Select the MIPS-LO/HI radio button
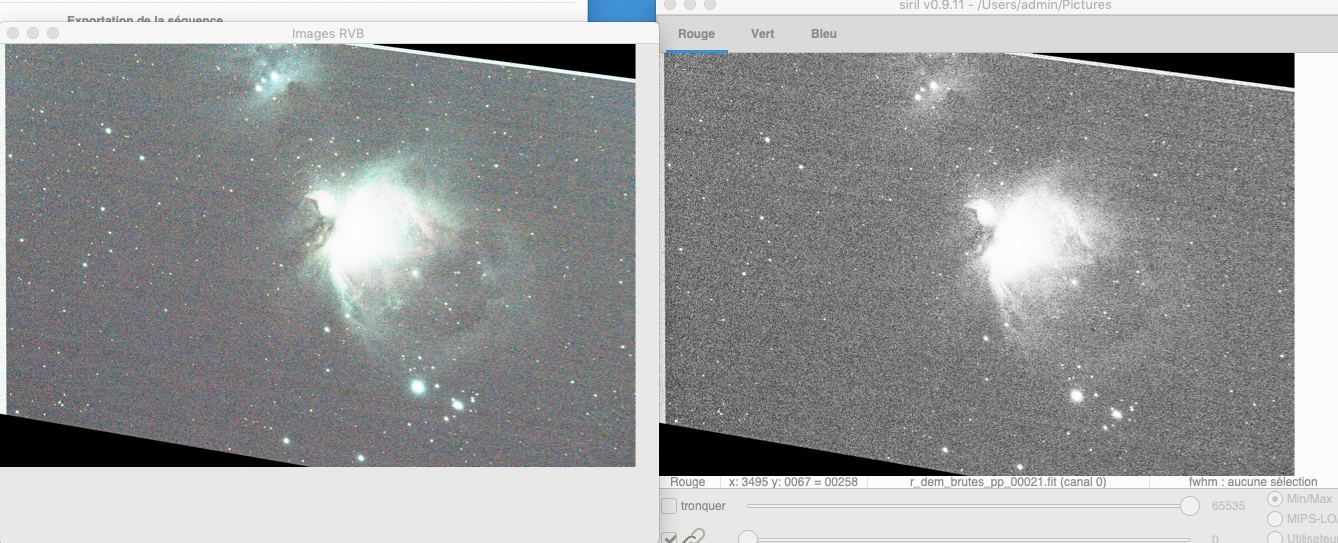Image resolution: width=1338 pixels, height=543 pixels. 1274,519
